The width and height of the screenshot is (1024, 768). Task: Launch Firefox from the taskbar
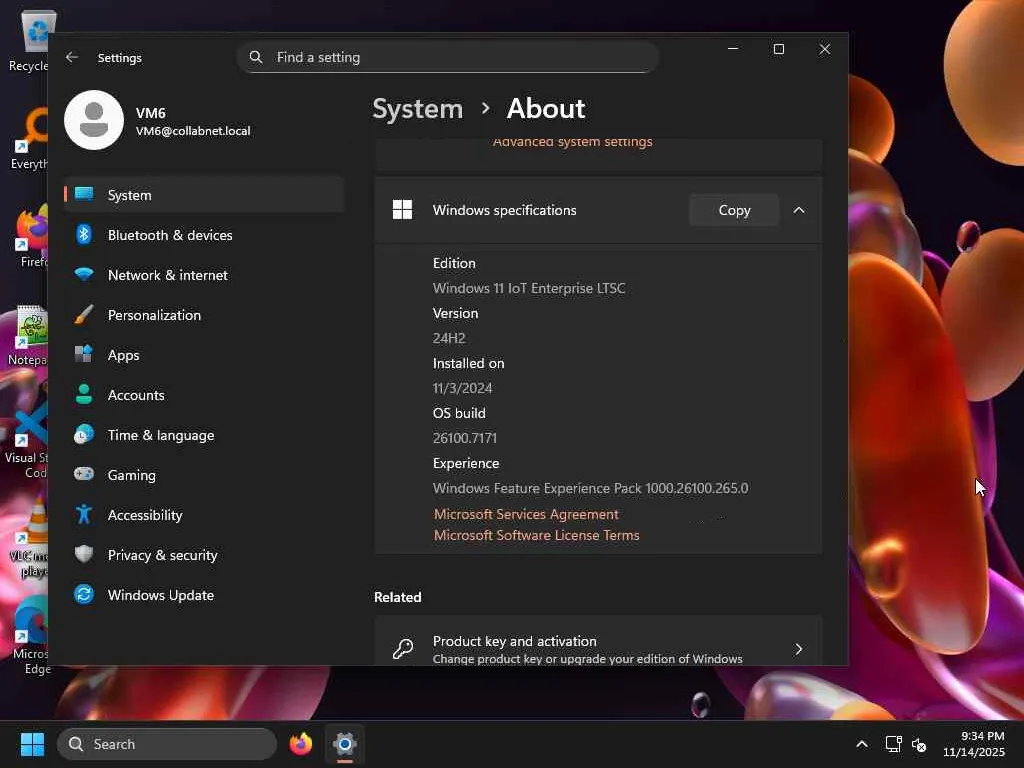pyautogui.click(x=300, y=744)
